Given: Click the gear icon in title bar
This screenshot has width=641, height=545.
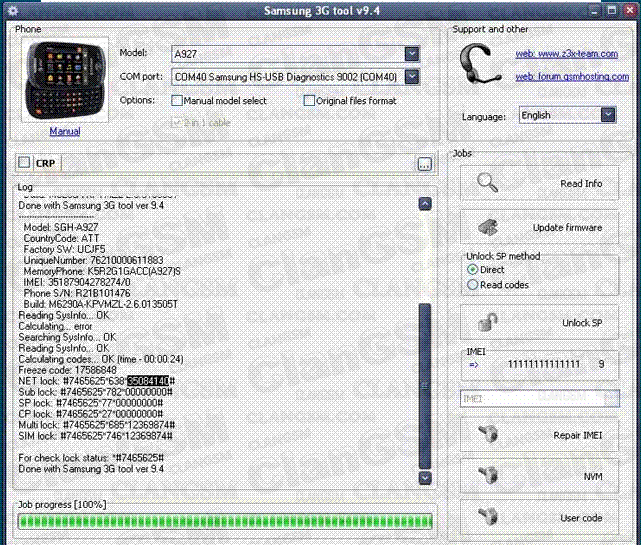Looking at the screenshot, I should point(13,10).
